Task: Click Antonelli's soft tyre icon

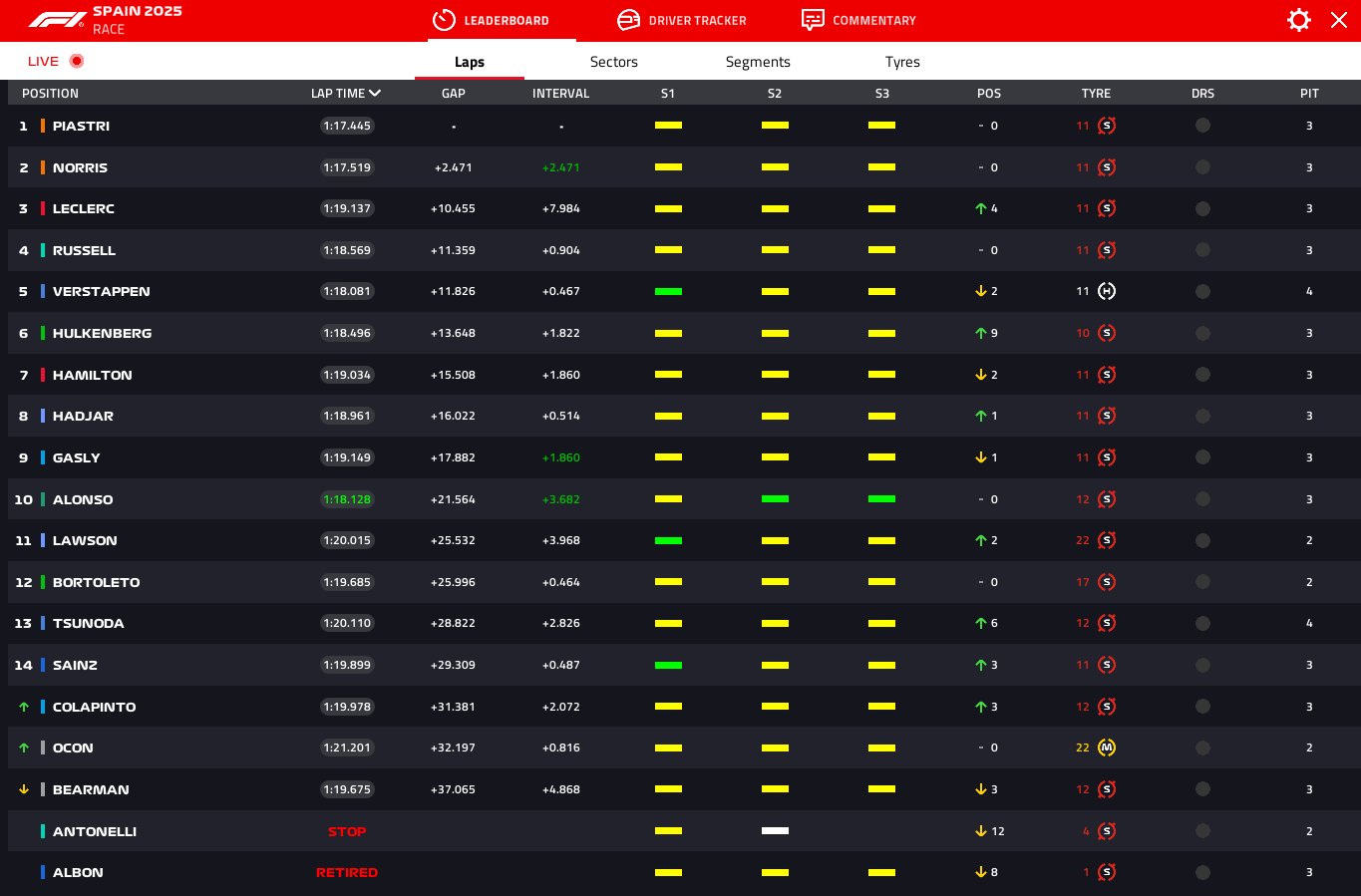Action: click(x=1107, y=831)
